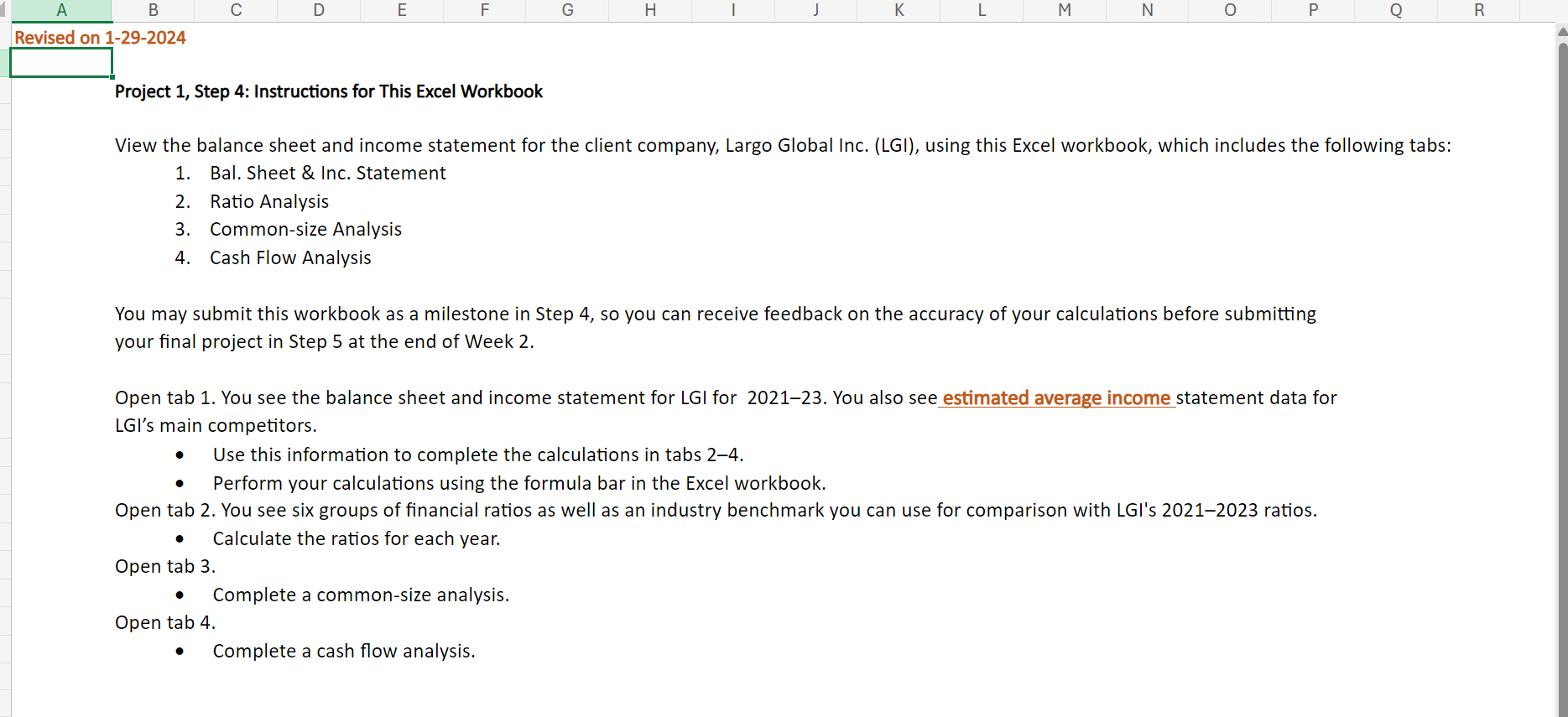Select column H header
The height and width of the screenshot is (717, 1568).
click(651, 10)
